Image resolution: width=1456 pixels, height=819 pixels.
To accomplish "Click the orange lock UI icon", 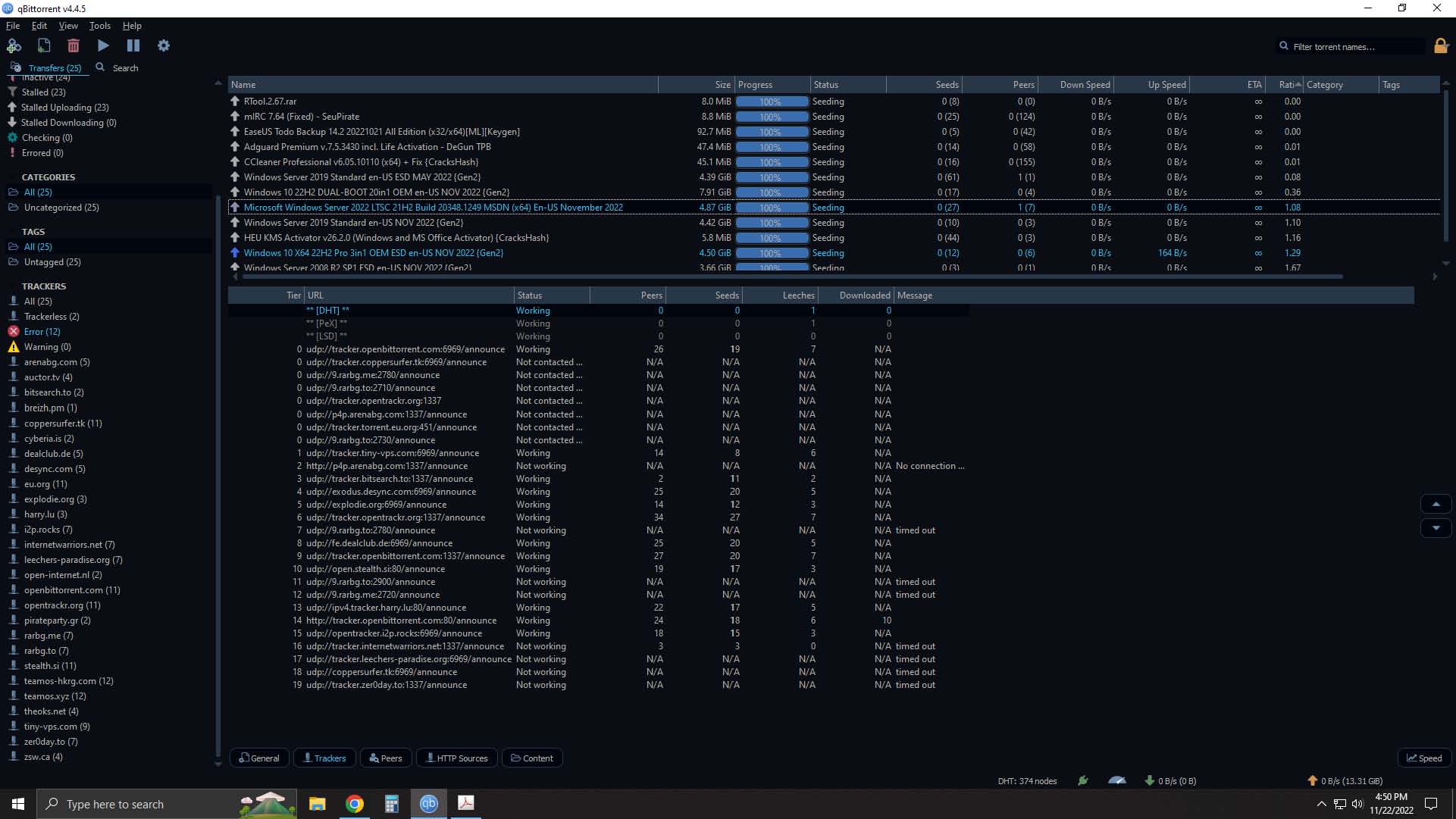I will (x=1441, y=46).
